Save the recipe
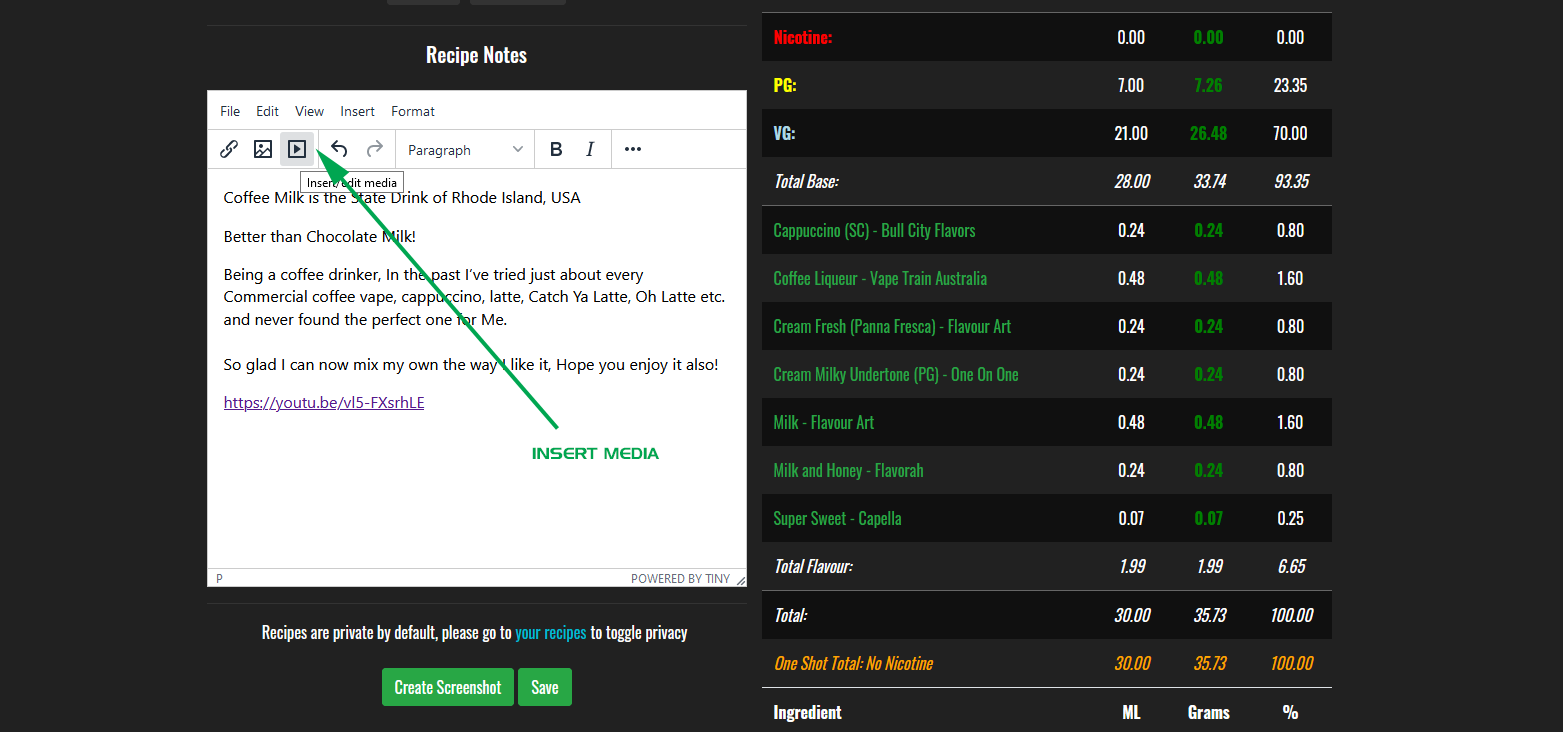The width and height of the screenshot is (1563, 732). 545,687
